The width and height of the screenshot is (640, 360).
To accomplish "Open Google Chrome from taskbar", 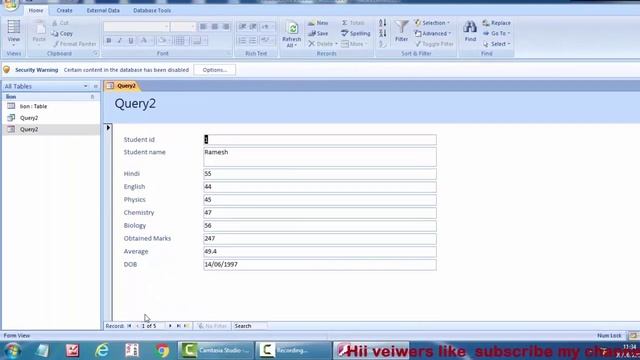I will coord(162,351).
